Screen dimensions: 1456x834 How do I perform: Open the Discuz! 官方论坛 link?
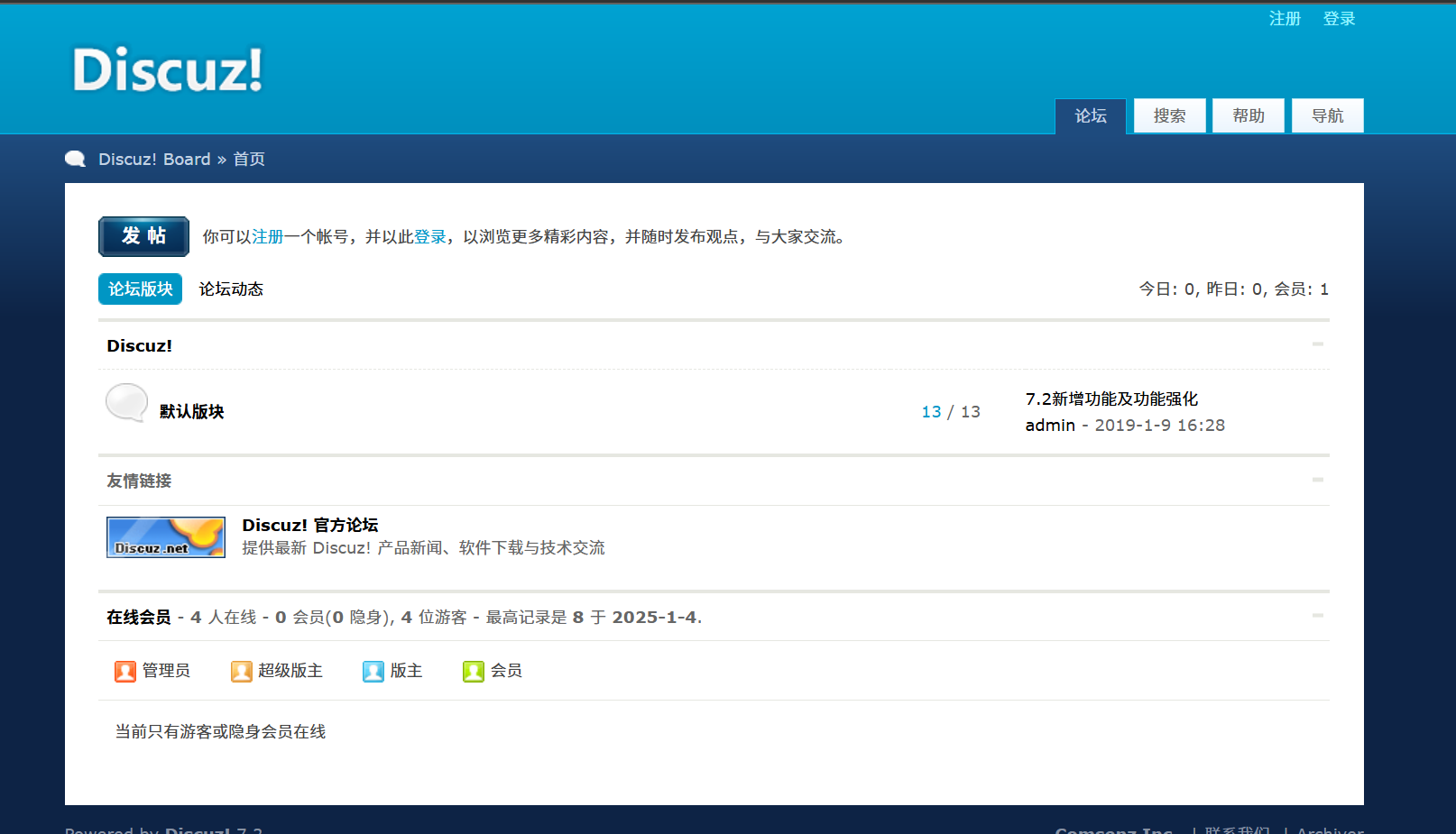[x=310, y=526]
